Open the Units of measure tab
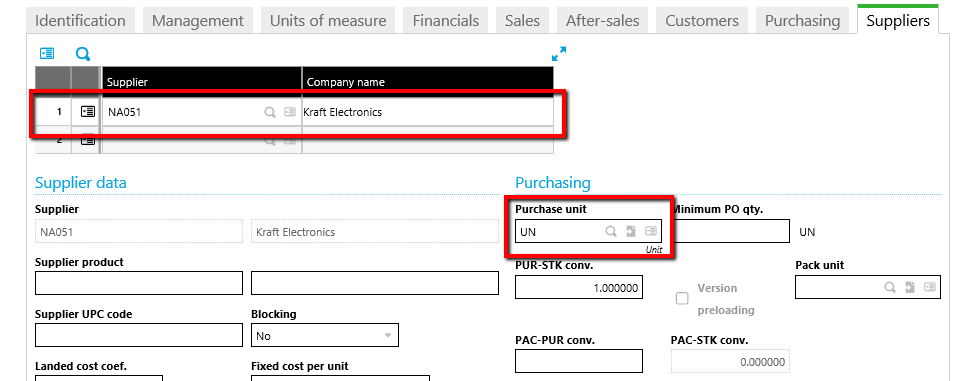 [x=328, y=20]
